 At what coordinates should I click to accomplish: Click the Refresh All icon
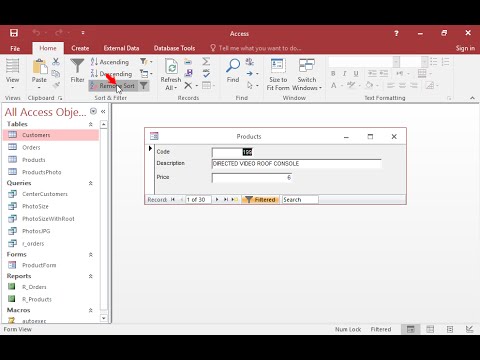point(171,67)
